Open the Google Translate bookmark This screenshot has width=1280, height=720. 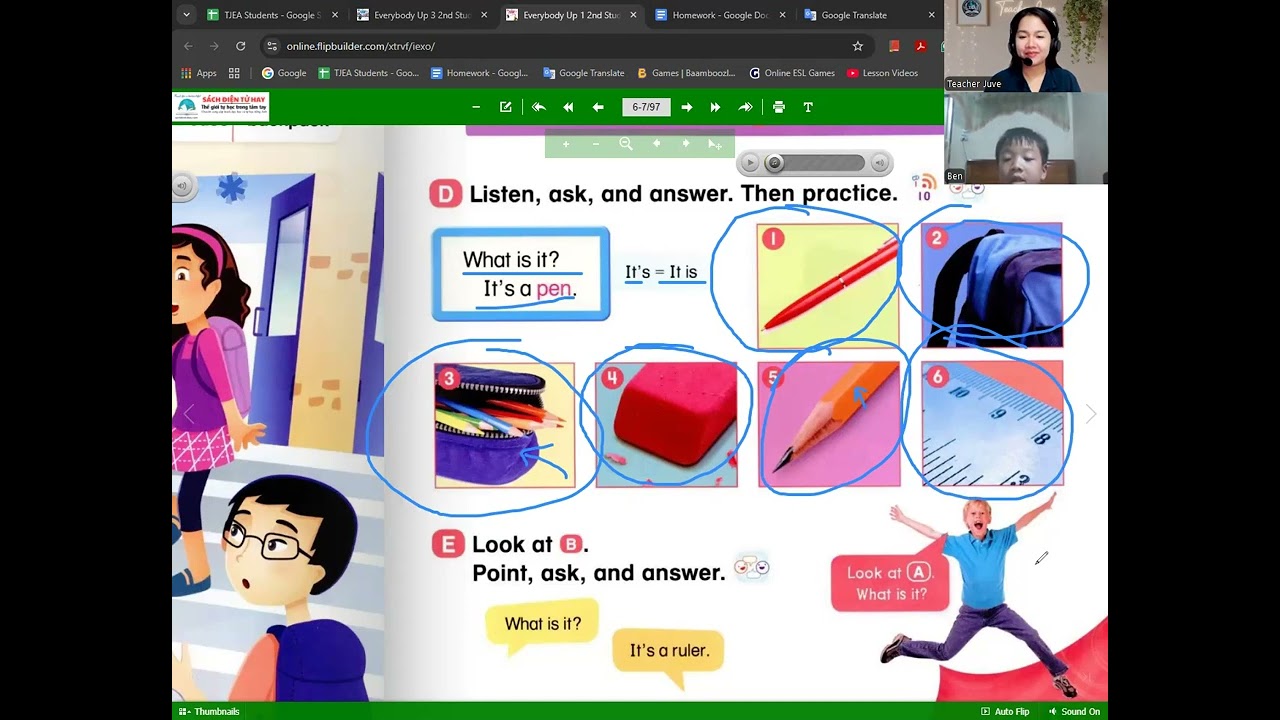pos(584,73)
